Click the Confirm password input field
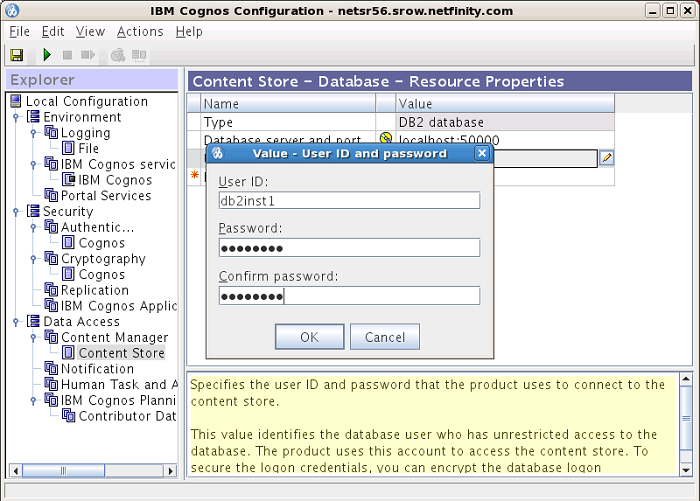 pos(350,296)
